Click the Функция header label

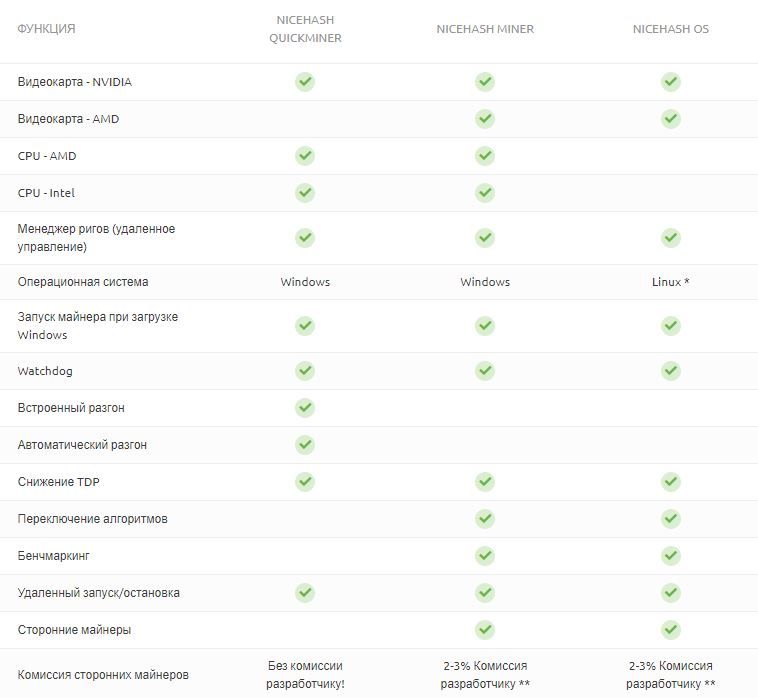pyautogui.click(x=46, y=29)
